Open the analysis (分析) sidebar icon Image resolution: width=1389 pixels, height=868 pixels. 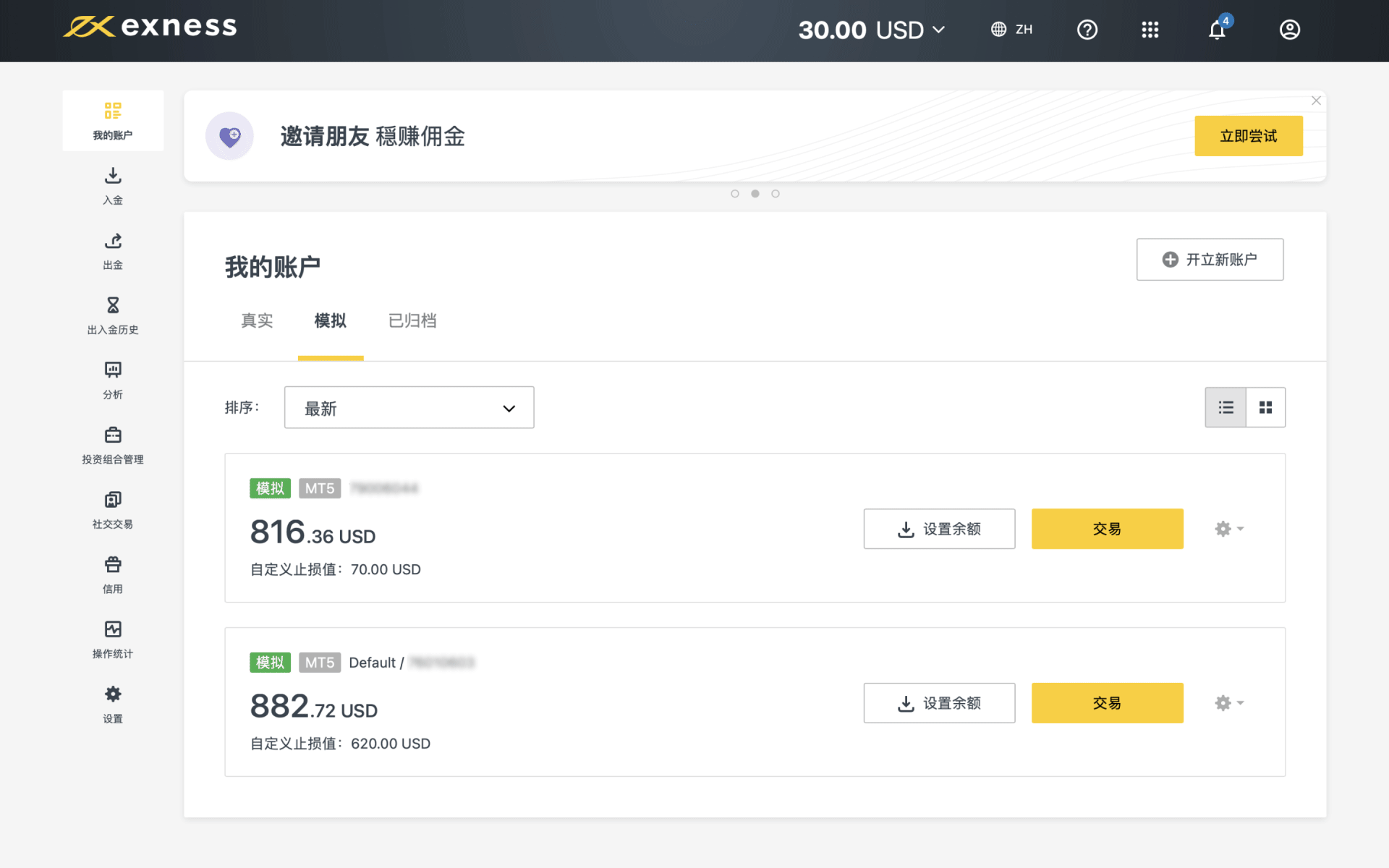click(x=113, y=370)
